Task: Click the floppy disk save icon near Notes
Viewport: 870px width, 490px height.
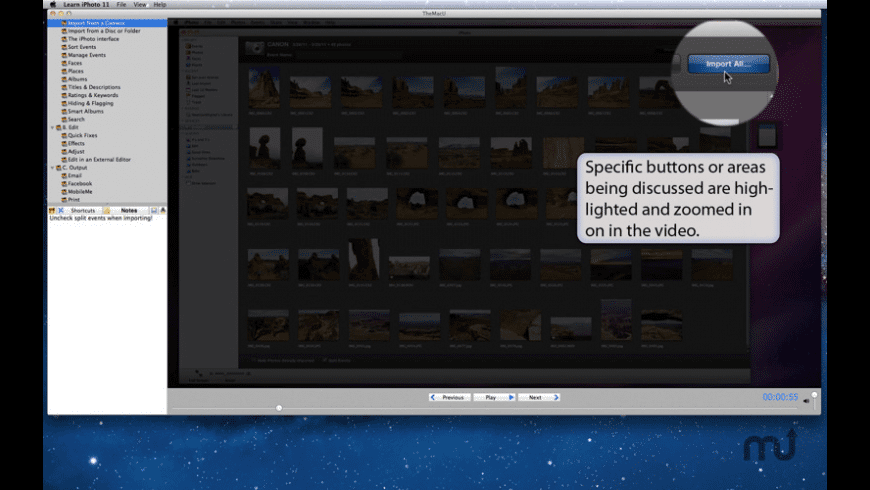Action: click(154, 210)
